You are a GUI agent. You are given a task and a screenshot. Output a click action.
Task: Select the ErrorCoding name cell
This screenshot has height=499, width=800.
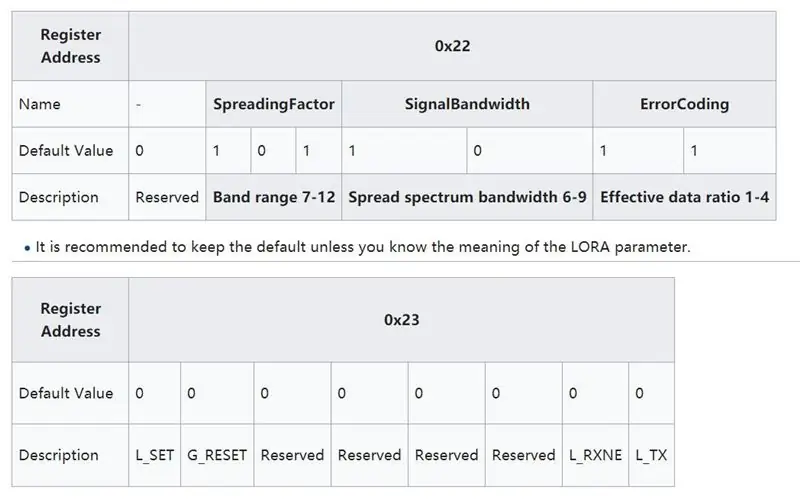pos(684,104)
